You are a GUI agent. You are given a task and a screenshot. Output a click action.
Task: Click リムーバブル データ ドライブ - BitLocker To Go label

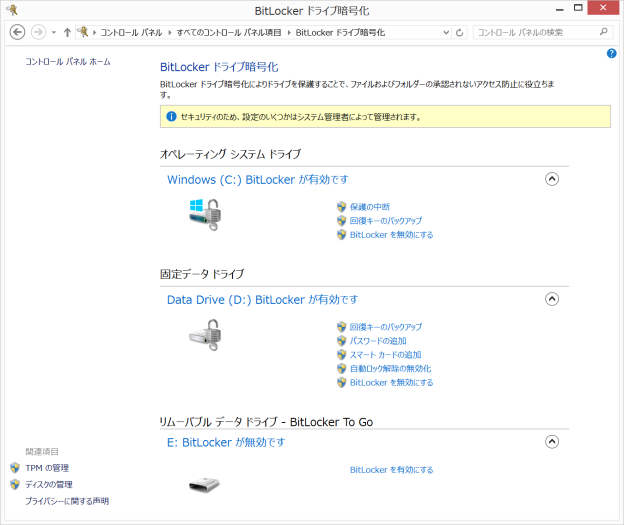click(266, 422)
